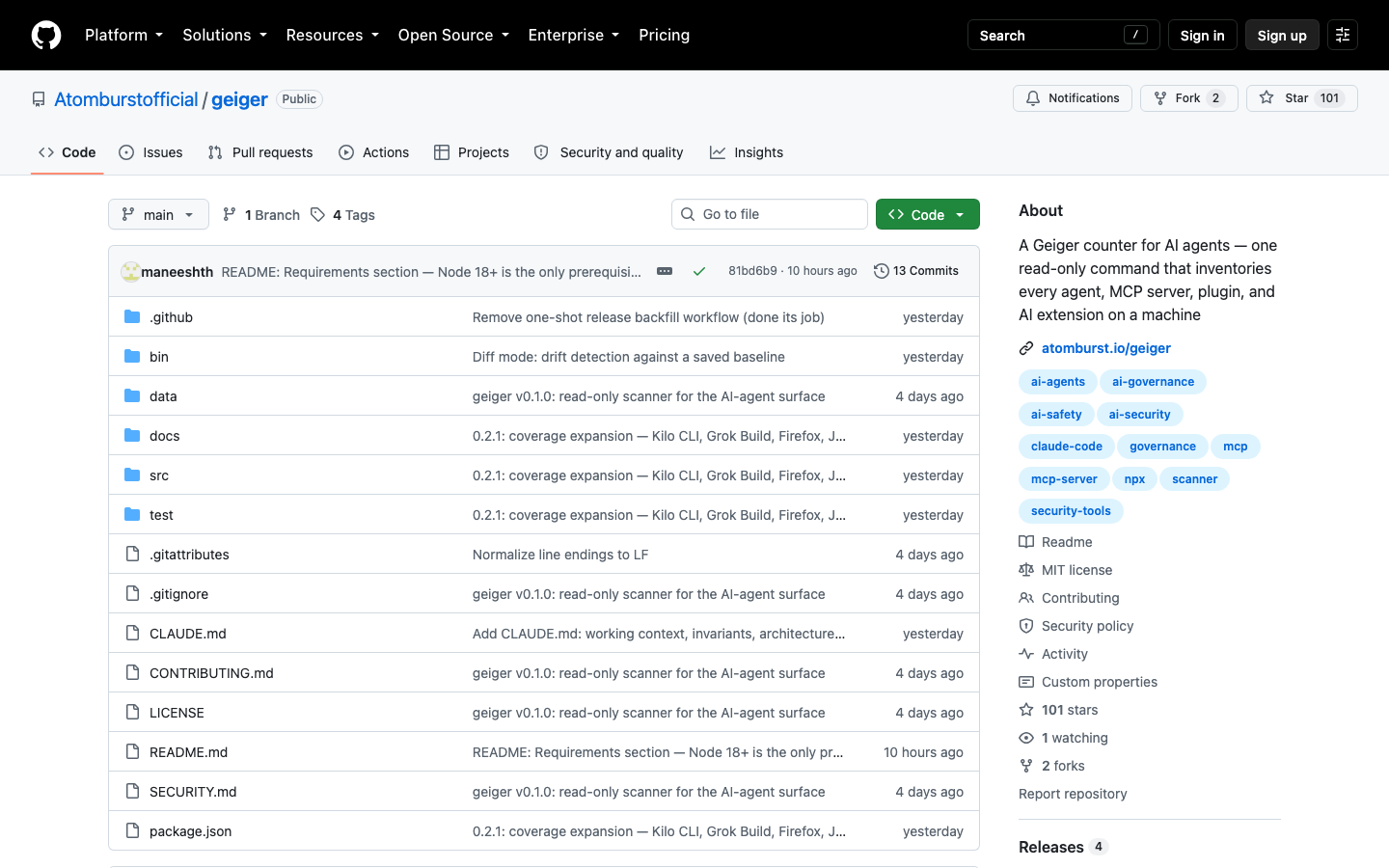Select the security-tools topic tag
This screenshot has width=1389, height=868.
point(1071,511)
